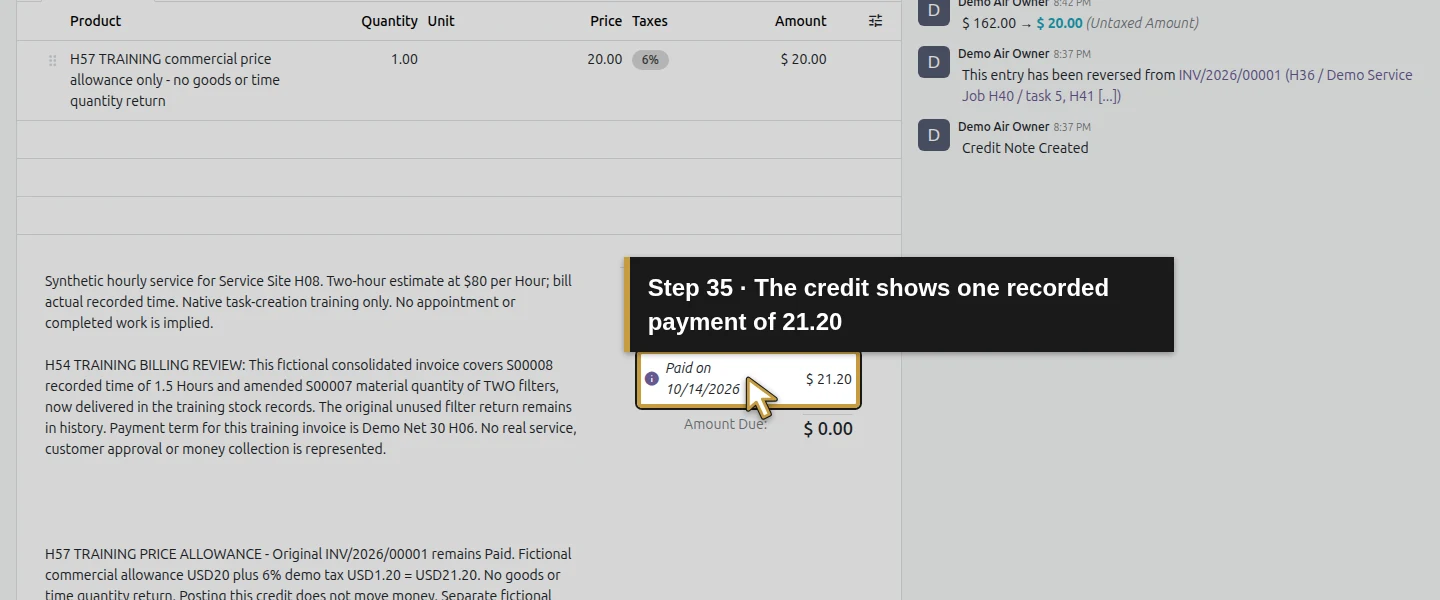Select the Product column header
1440x600 pixels.
pyautogui.click(x=96, y=21)
